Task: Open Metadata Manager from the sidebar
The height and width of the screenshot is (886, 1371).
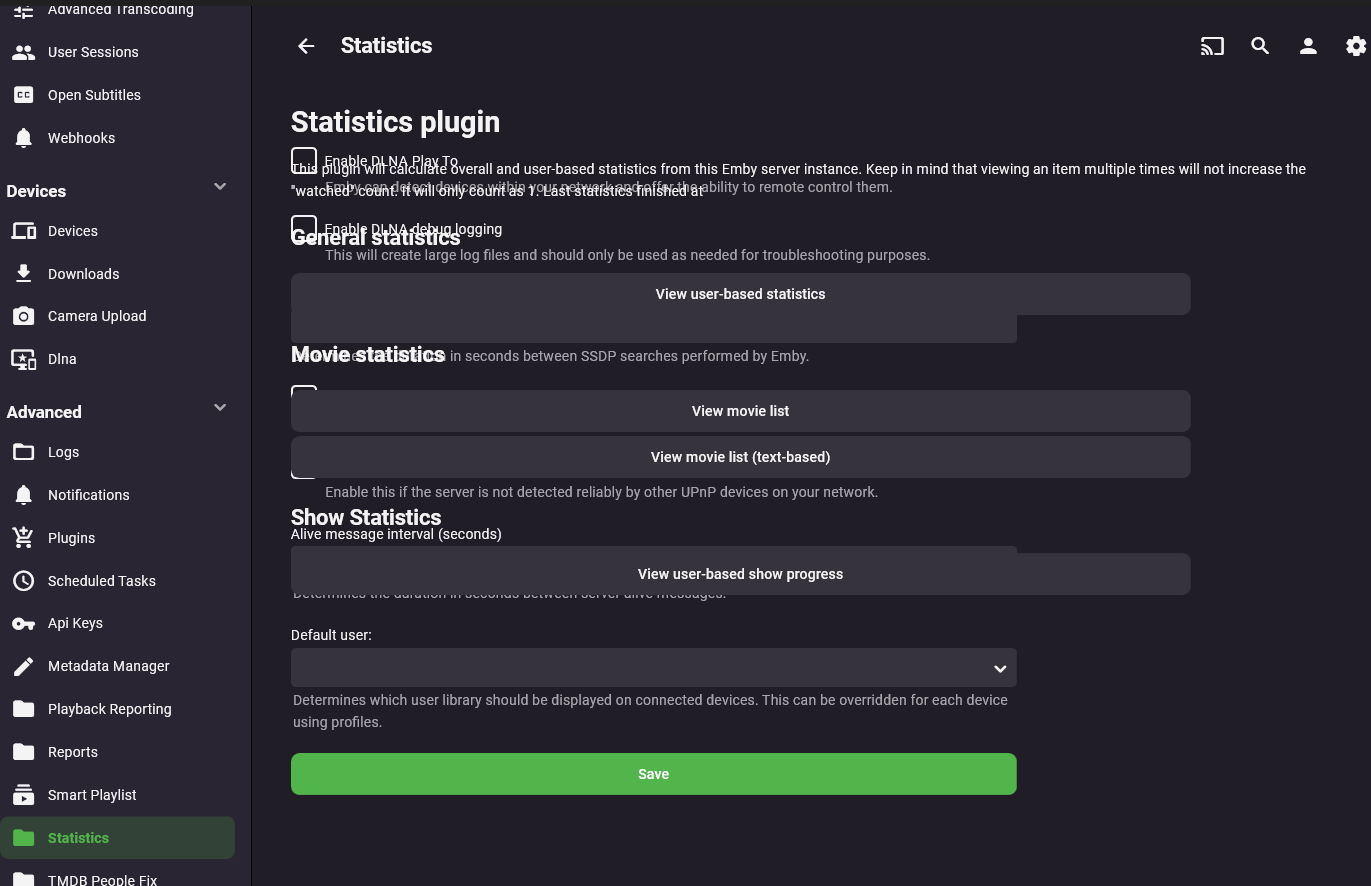Action: tap(108, 666)
